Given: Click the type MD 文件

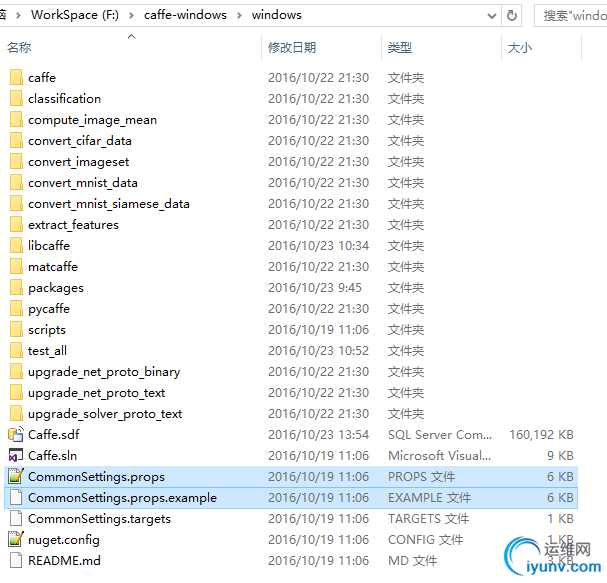Looking at the screenshot, I should 413,561.
